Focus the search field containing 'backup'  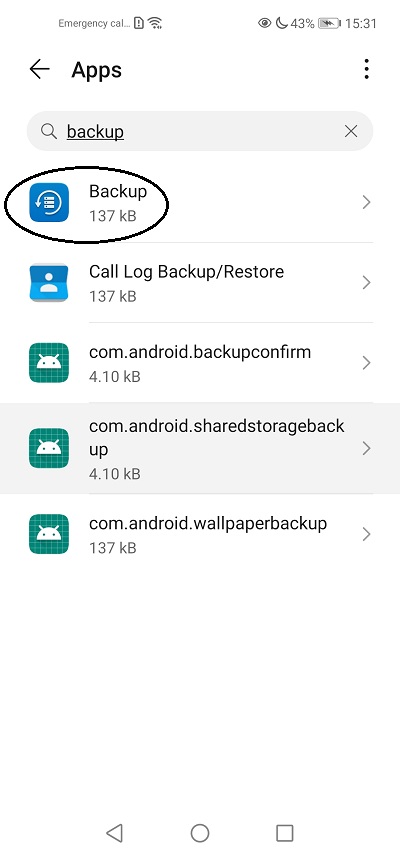pos(200,131)
